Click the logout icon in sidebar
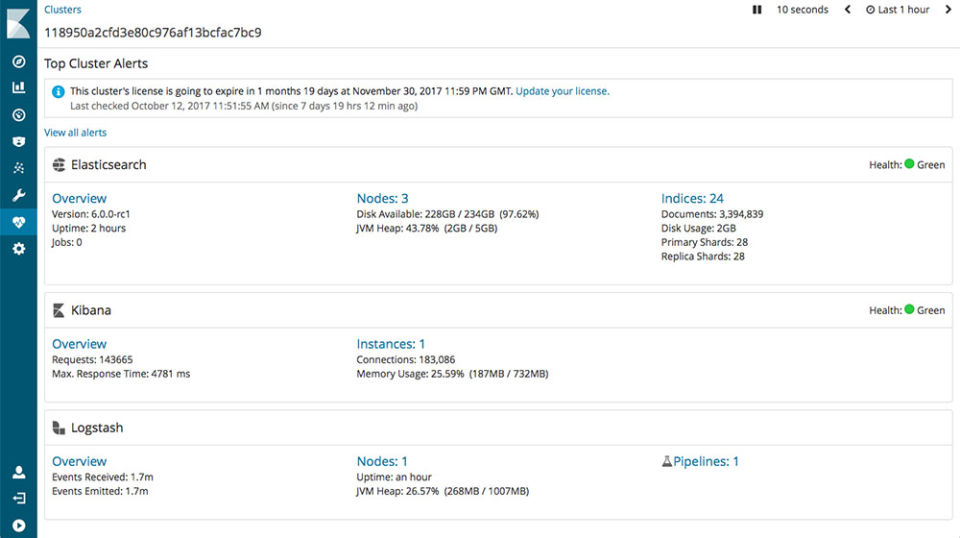The image size is (960, 538). (18, 498)
